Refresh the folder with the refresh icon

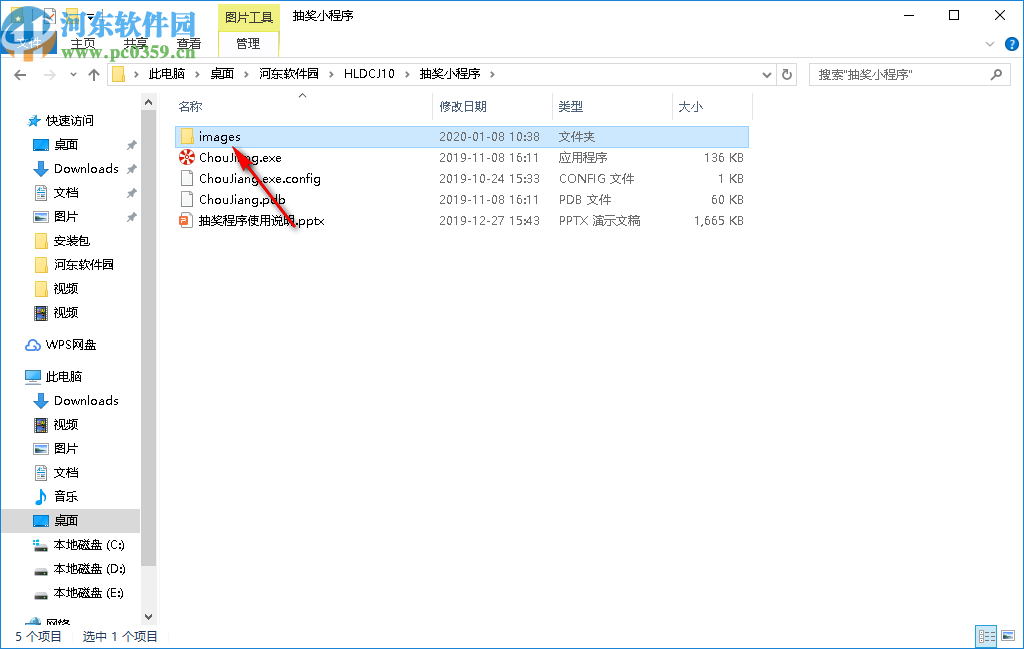[789, 73]
